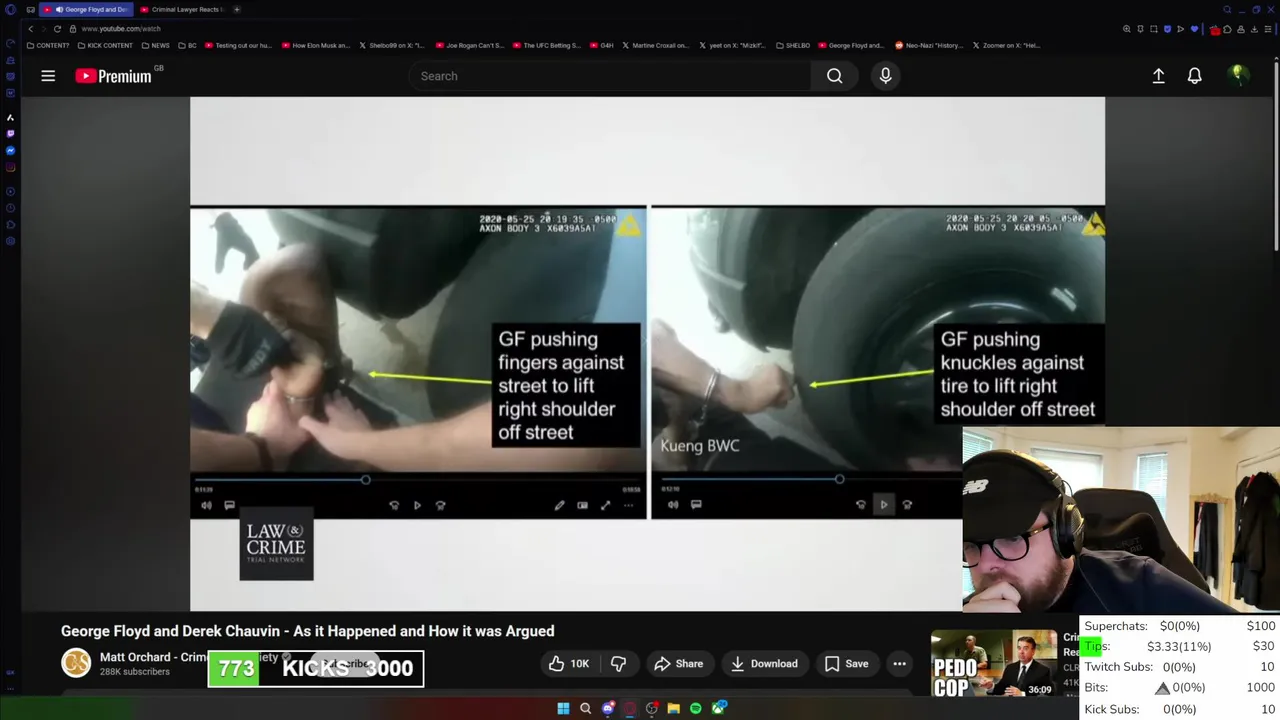Expand left bodycam clip to fullscreen
This screenshot has height=720, width=1280.
coord(605,505)
